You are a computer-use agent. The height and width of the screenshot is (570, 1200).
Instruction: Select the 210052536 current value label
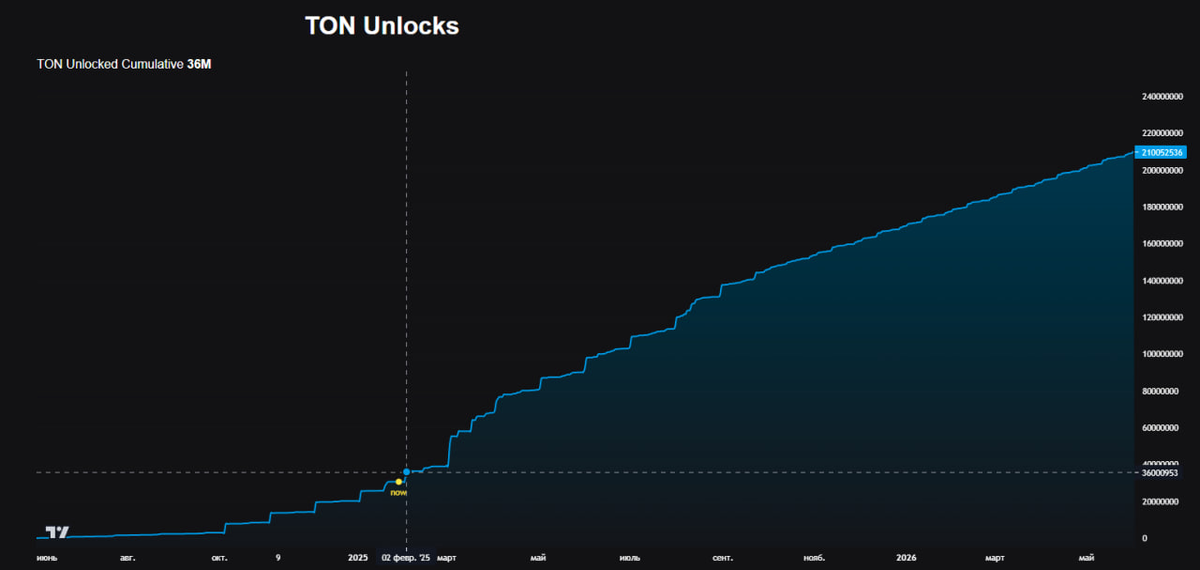tap(1163, 152)
